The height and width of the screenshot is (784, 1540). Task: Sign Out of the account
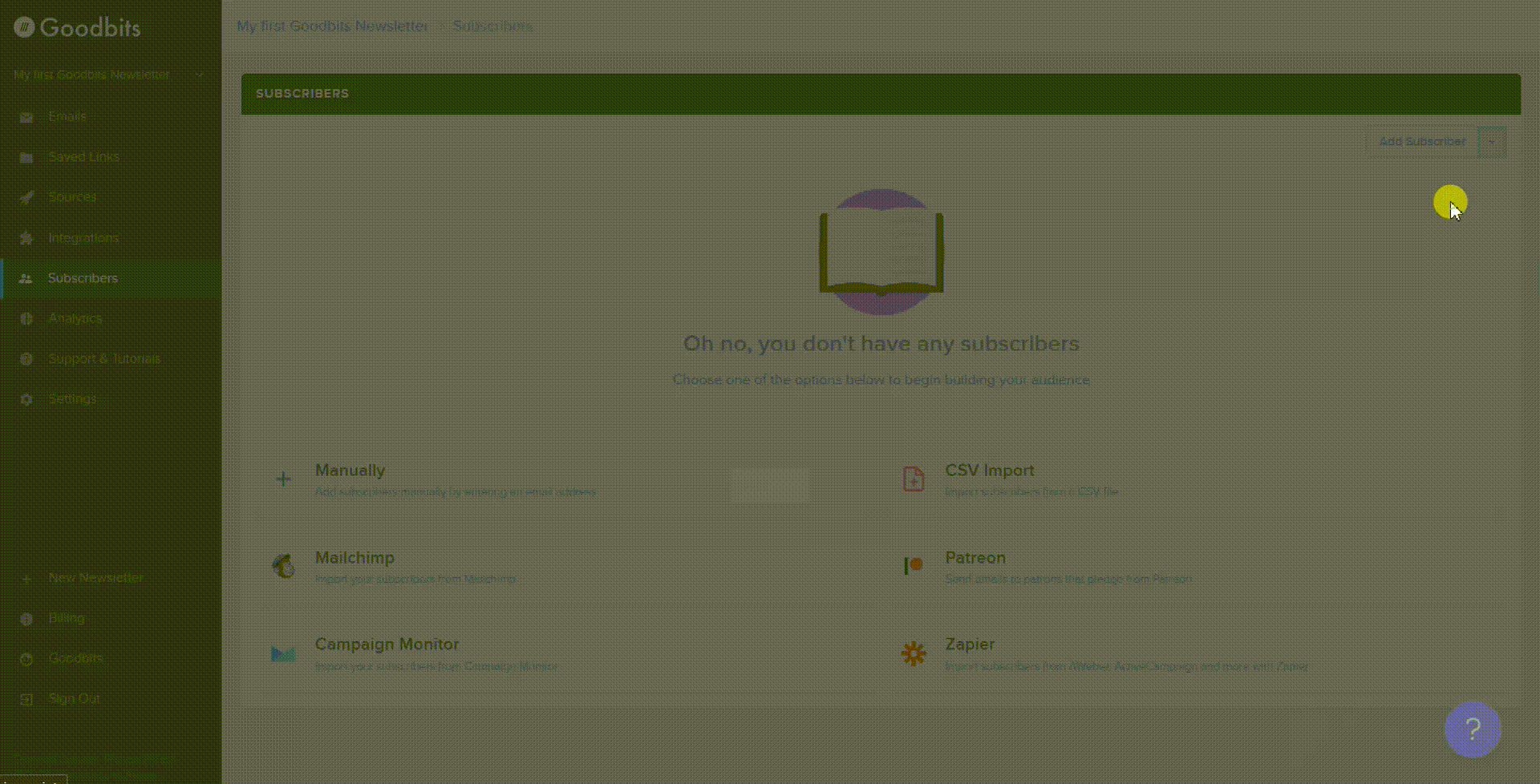[75, 699]
